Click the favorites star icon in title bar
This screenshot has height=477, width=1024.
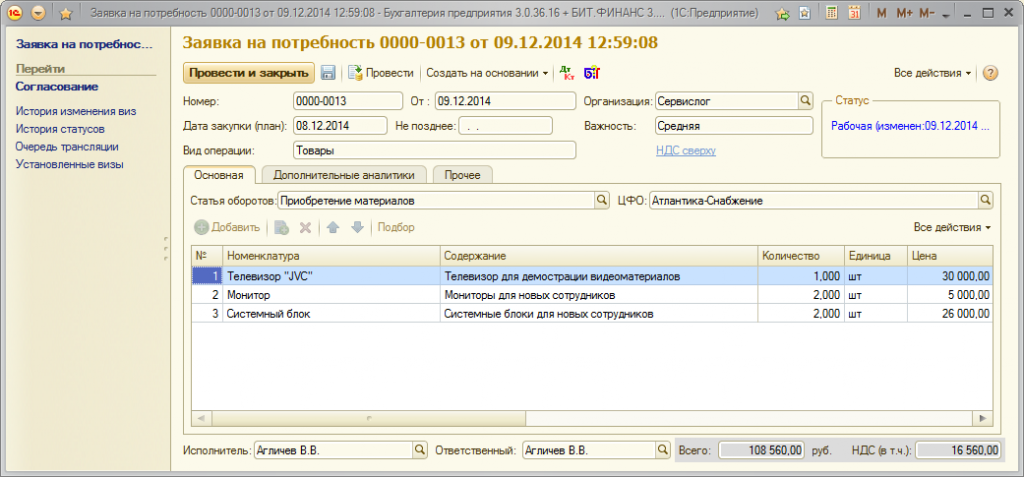(65, 14)
